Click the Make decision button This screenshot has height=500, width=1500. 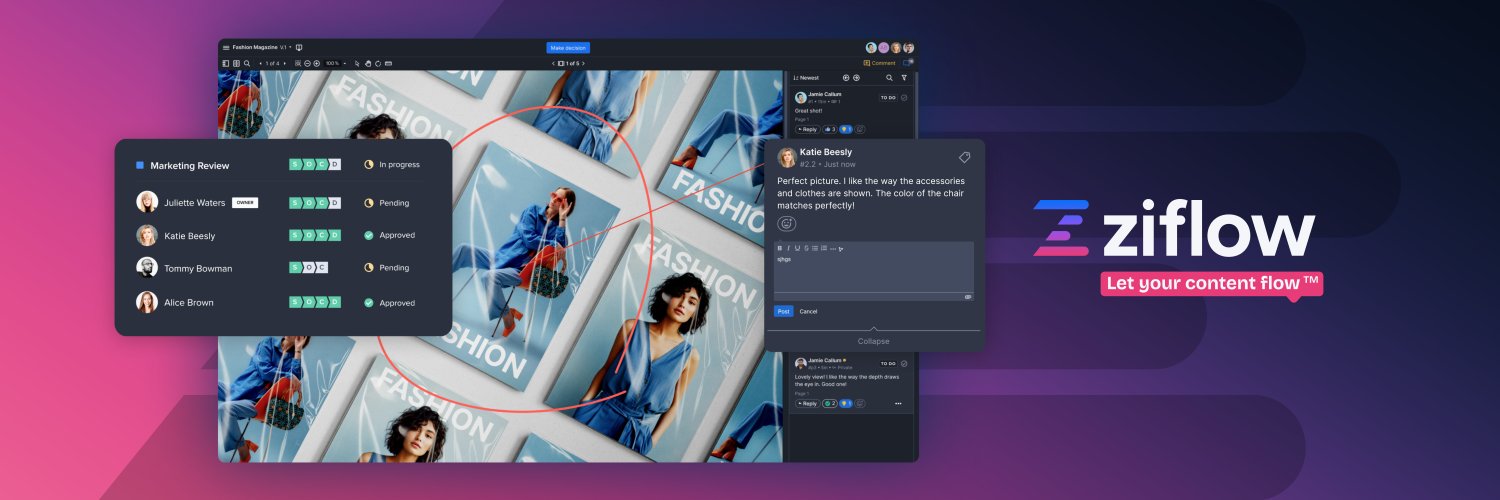tap(568, 47)
